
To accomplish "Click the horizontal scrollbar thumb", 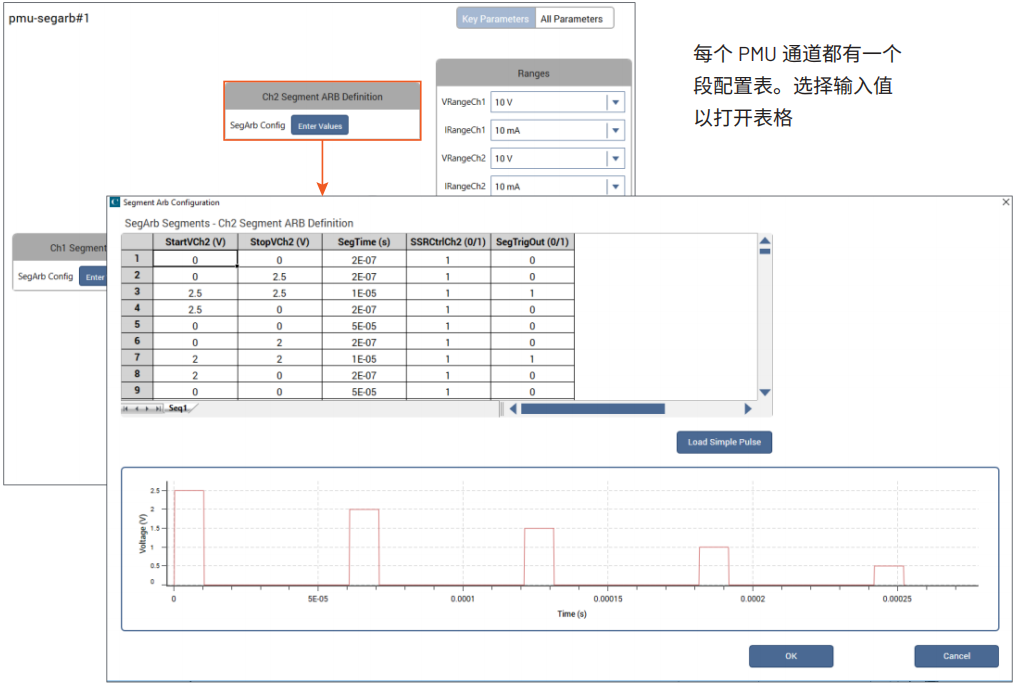I will coord(593,409).
